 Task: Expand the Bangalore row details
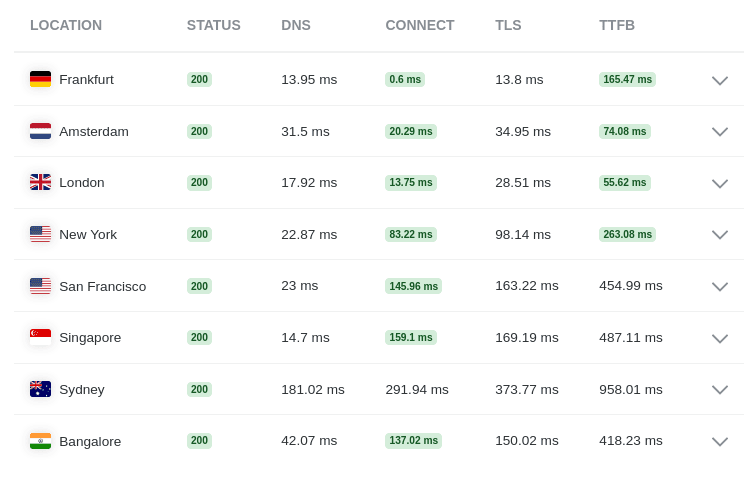point(720,442)
